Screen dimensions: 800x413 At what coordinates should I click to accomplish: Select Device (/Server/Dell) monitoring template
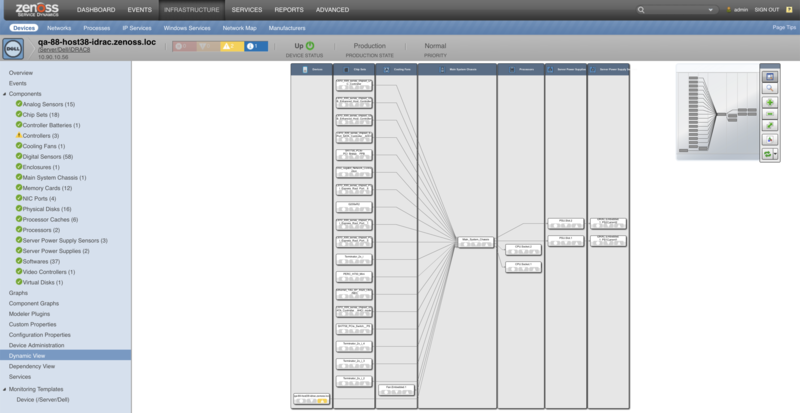(43, 400)
